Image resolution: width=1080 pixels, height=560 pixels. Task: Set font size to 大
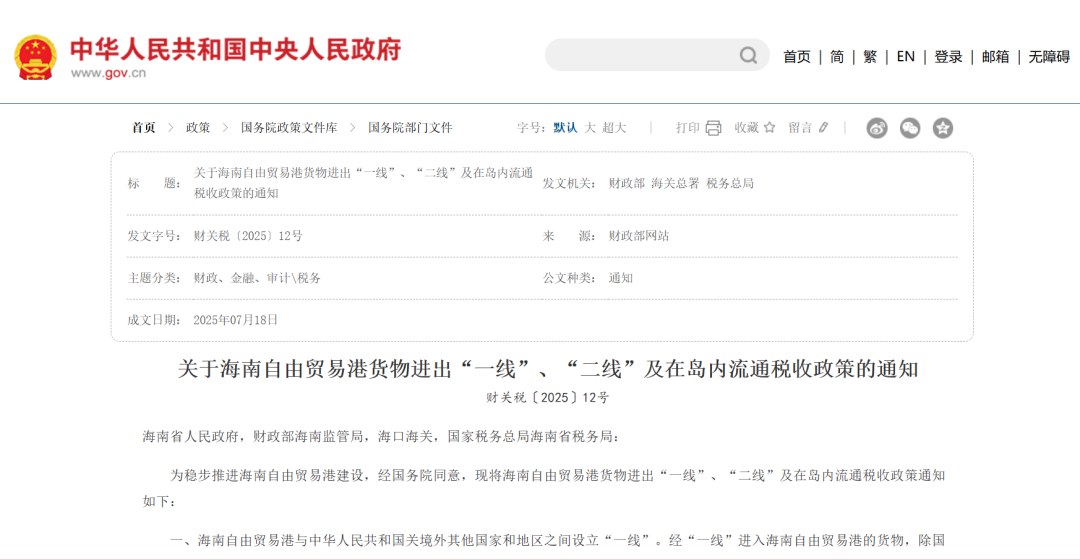click(x=590, y=127)
